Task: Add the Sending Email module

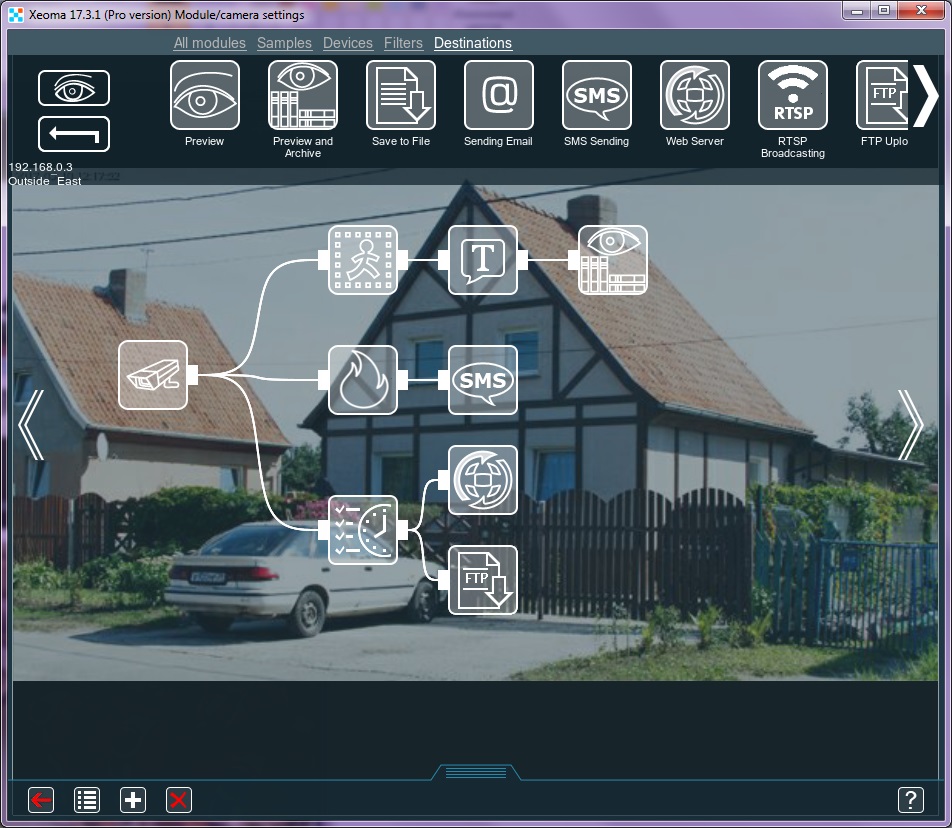Action: click(499, 95)
